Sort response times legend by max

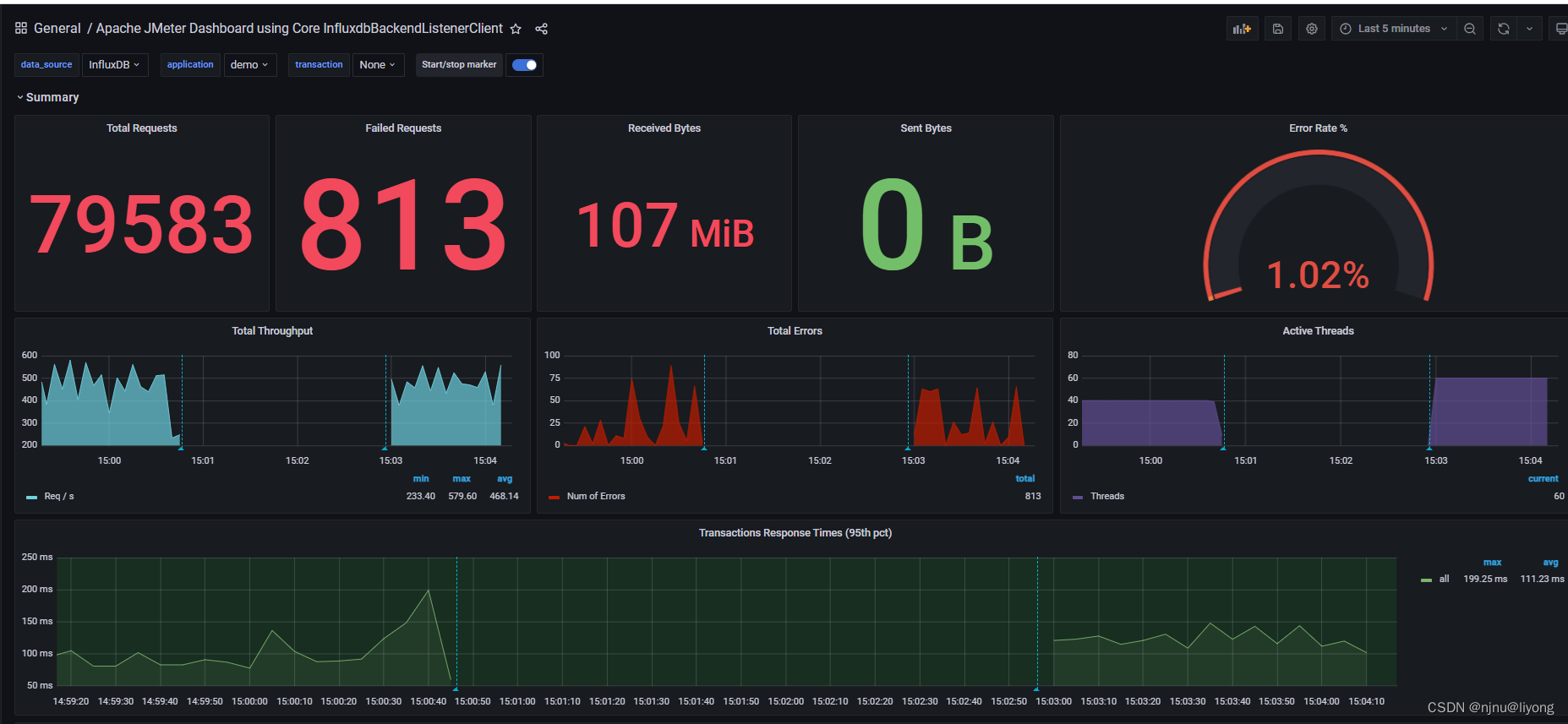click(x=1493, y=563)
